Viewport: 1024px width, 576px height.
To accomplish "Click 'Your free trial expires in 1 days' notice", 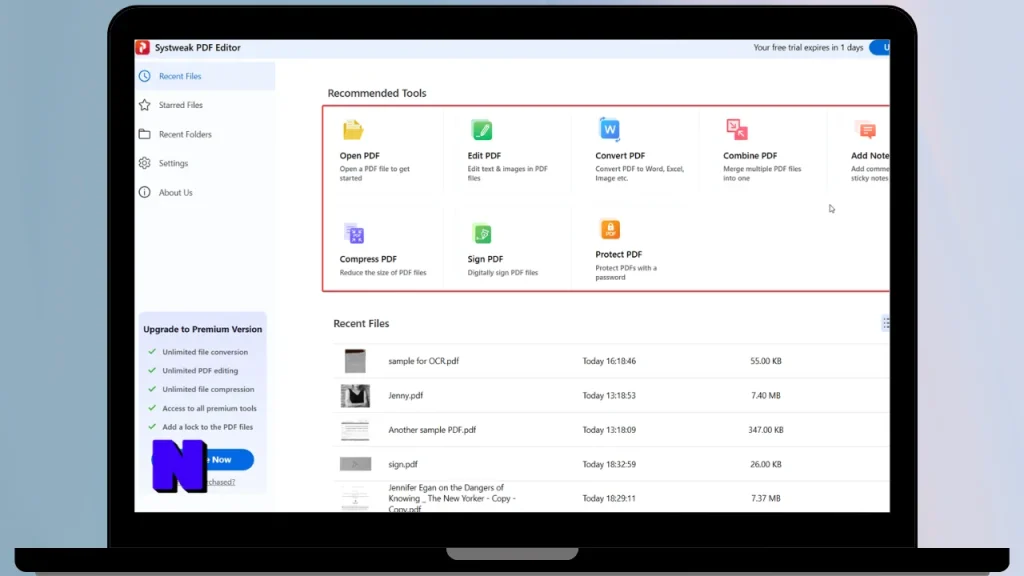I will click(x=808, y=47).
